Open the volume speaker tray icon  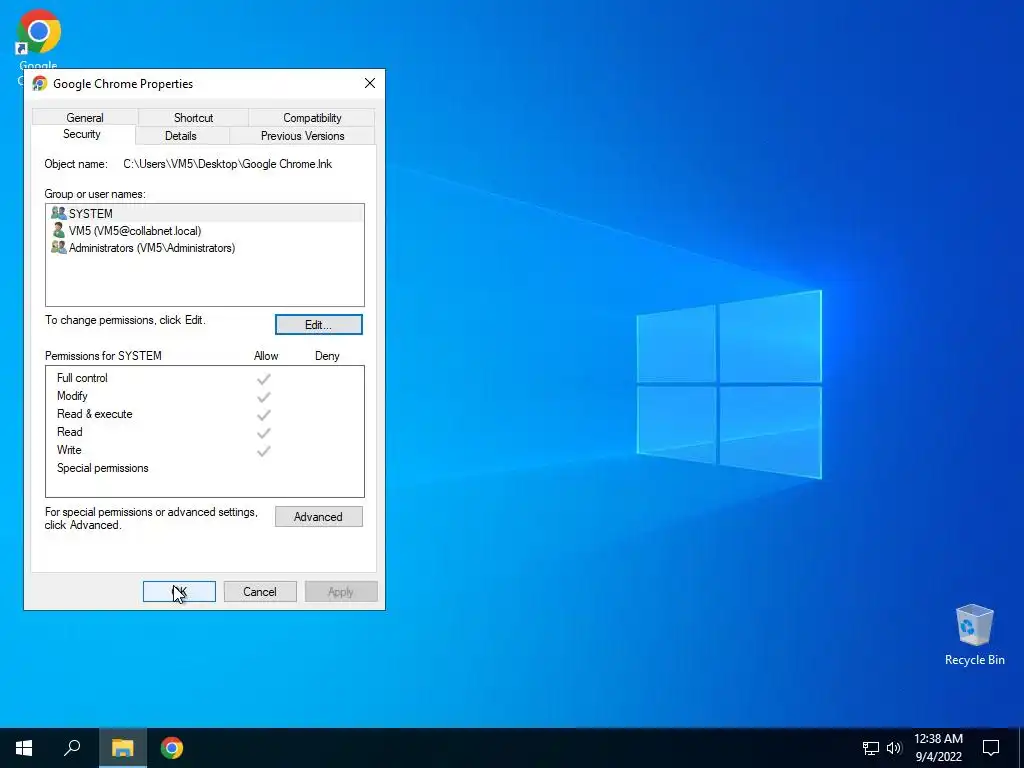(x=894, y=748)
